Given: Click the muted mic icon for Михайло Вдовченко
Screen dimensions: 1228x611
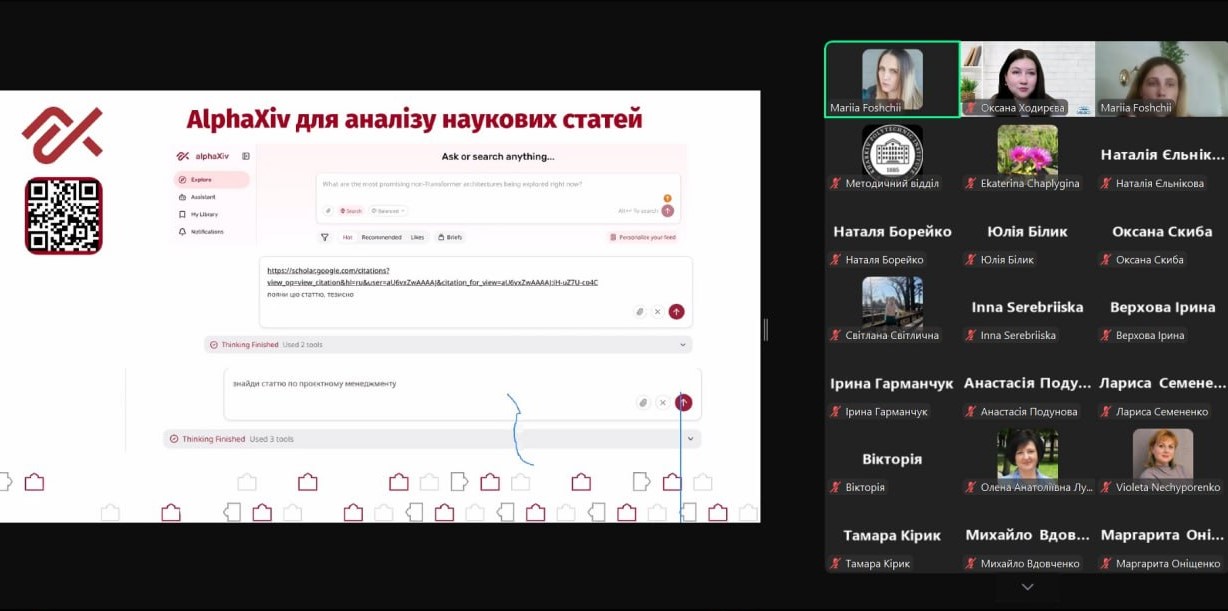Looking at the screenshot, I should 970,564.
